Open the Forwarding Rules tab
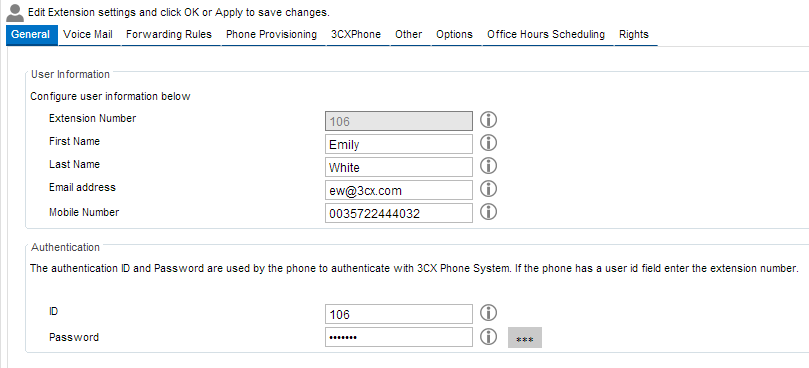Viewport: 809px width, 368px height. (169, 35)
